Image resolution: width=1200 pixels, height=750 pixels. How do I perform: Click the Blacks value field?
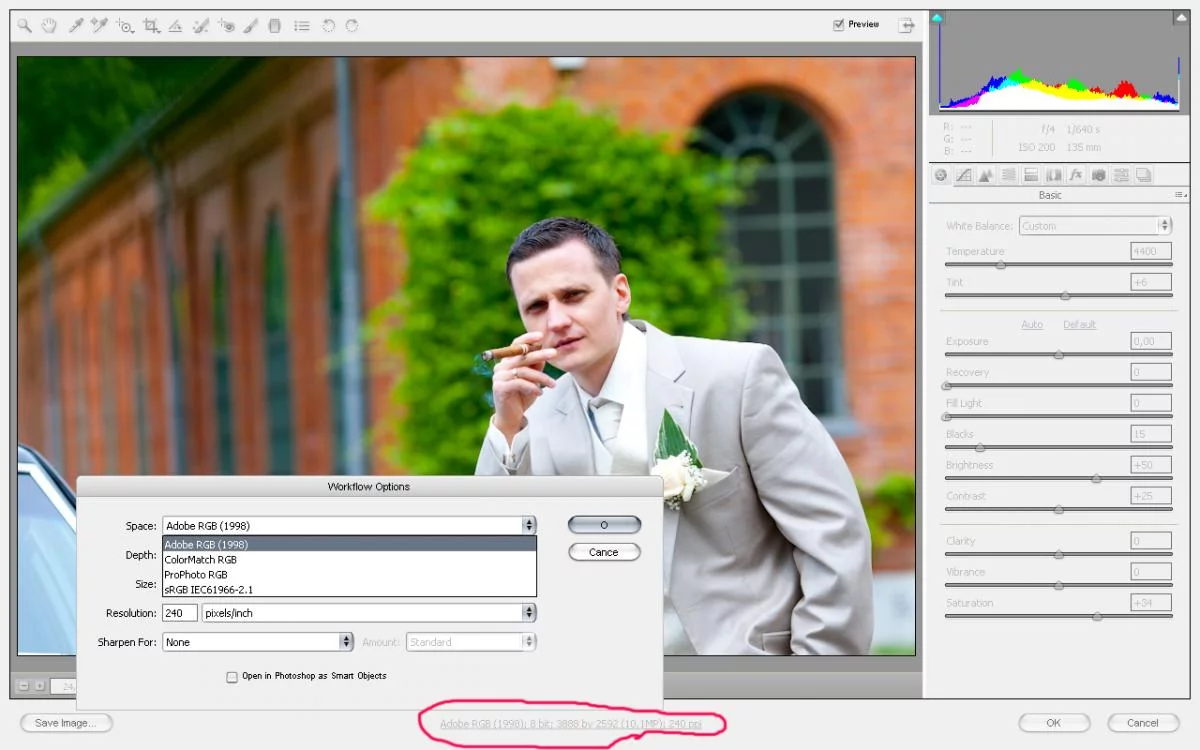pos(1151,434)
